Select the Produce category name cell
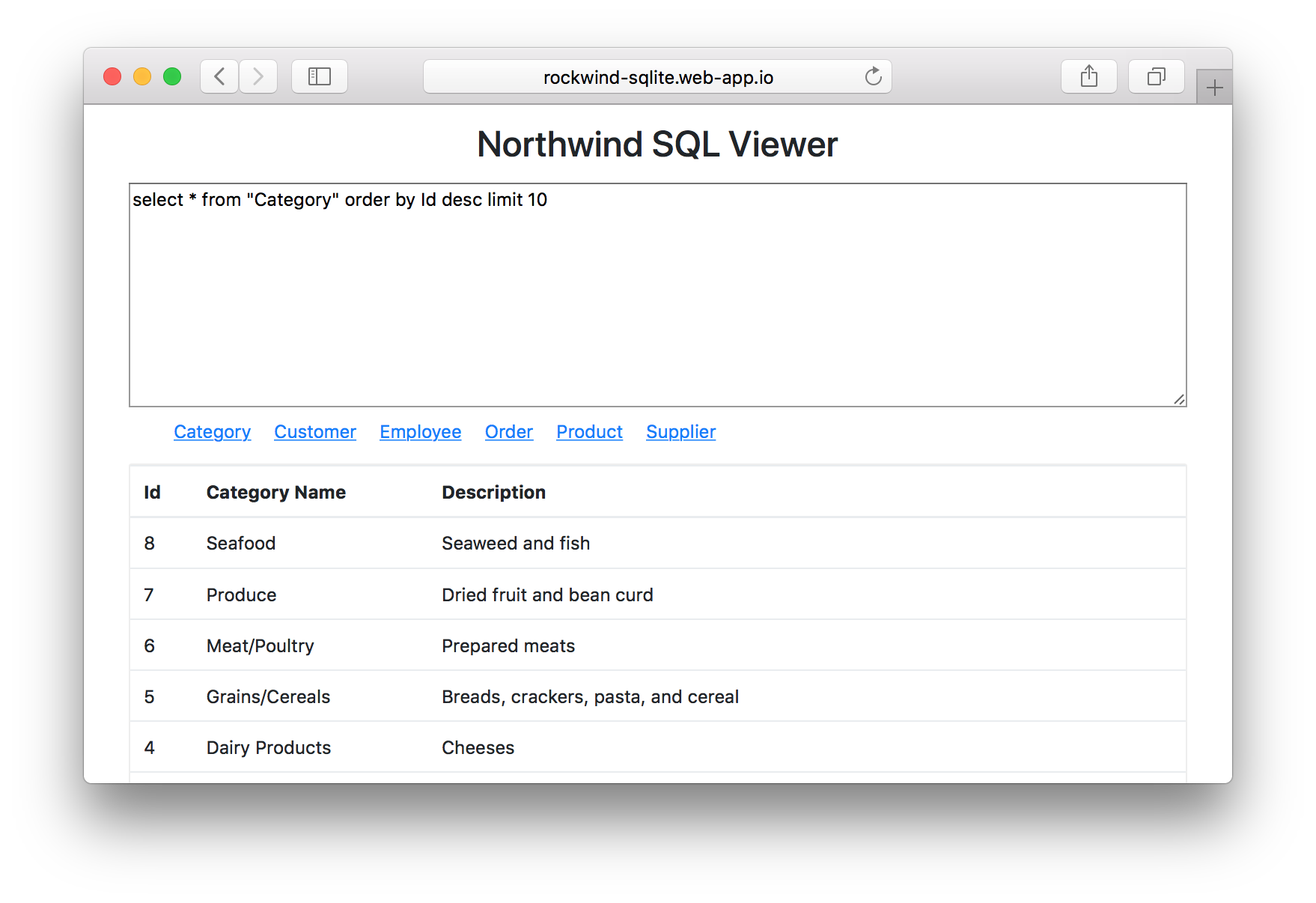This screenshot has width=1316, height=903. coord(242,595)
